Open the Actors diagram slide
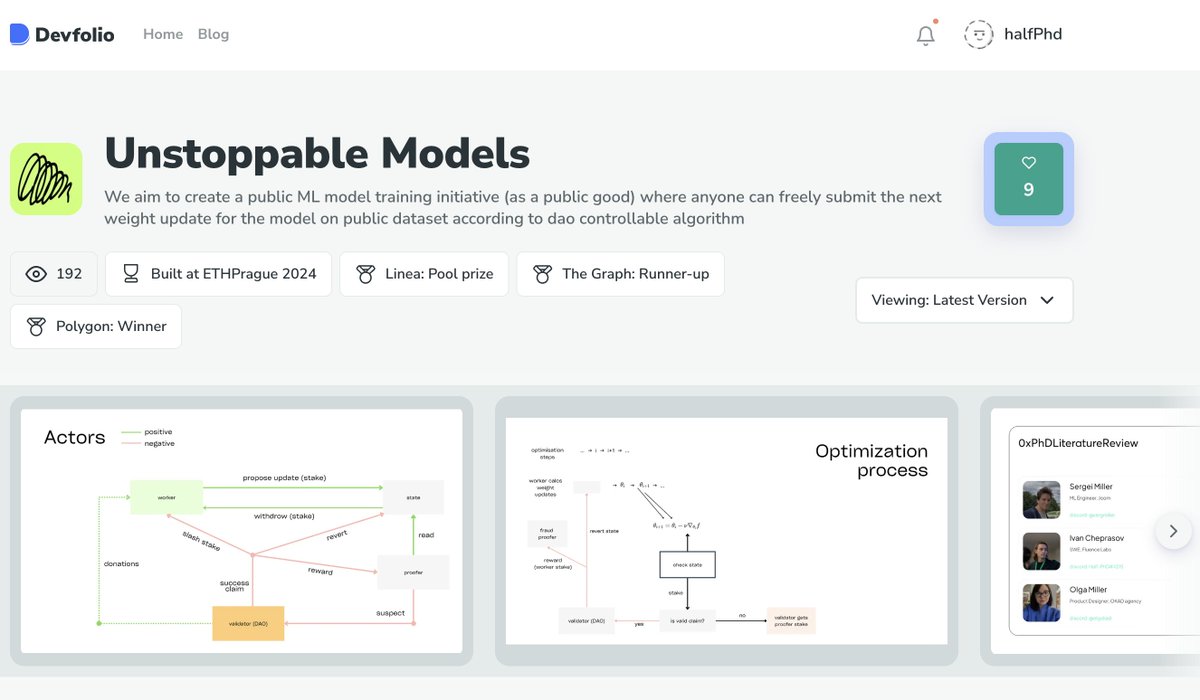This screenshot has height=700, width=1200. (241, 531)
